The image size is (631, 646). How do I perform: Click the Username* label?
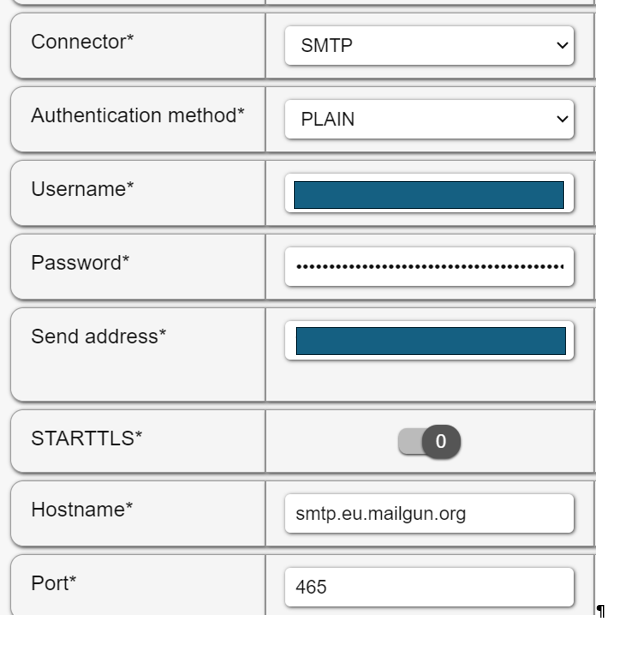[x=82, y=189]
